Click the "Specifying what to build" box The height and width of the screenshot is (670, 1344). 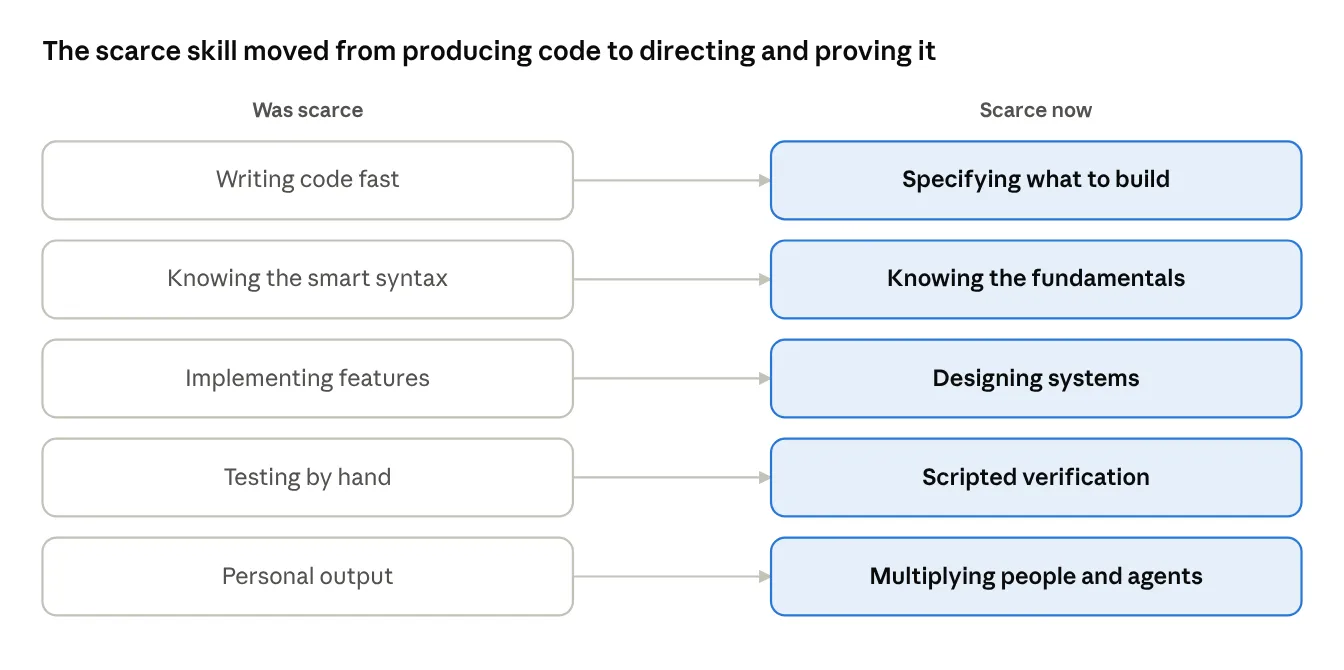pos(1036,180)
